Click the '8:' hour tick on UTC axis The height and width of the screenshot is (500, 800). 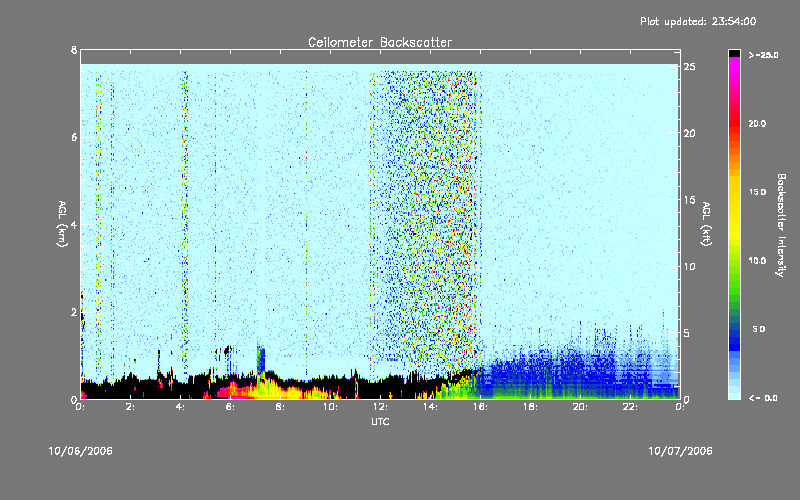[x=280, y=407]
